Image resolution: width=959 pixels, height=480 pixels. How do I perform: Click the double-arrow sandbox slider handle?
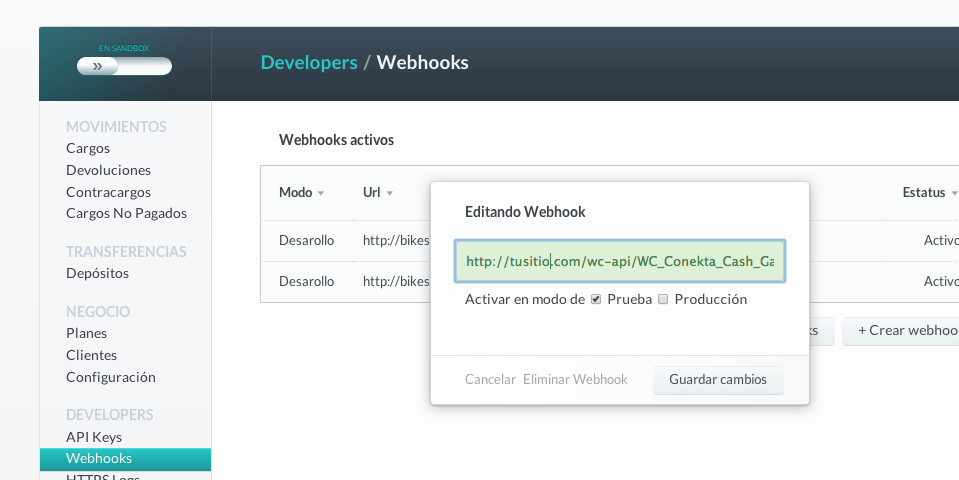pos(98,66)
